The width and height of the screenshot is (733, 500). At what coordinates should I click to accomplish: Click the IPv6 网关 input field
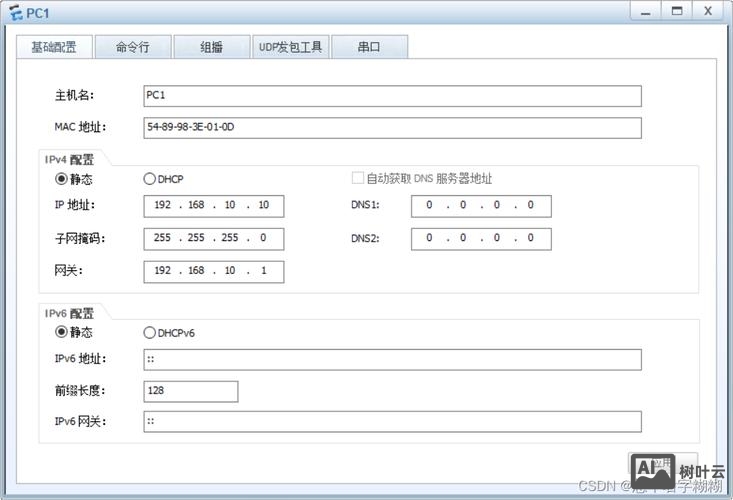(x=392, y=422)
